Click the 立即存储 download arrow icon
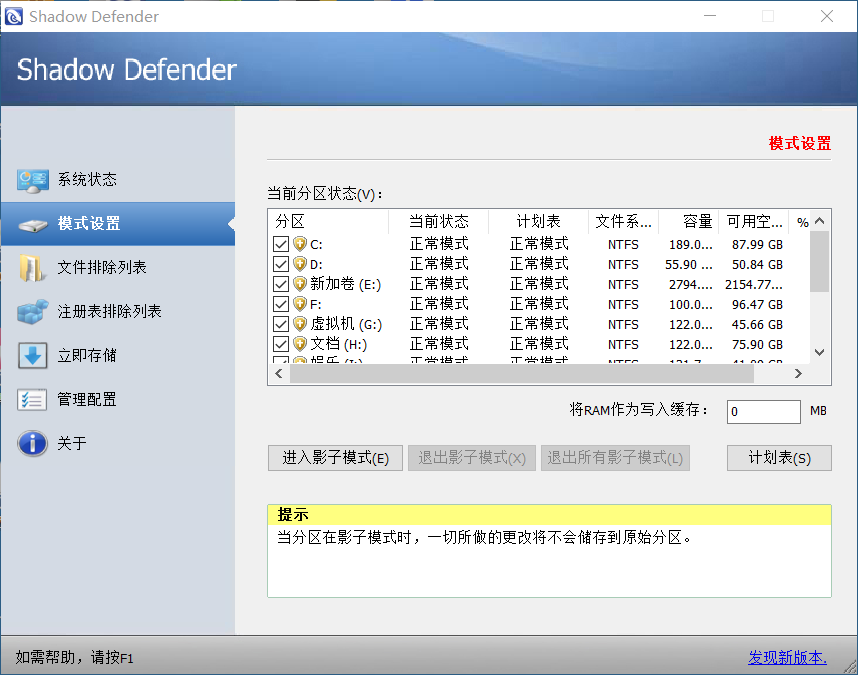This screenshot has height=675, width=858. [x=32, y=356]
